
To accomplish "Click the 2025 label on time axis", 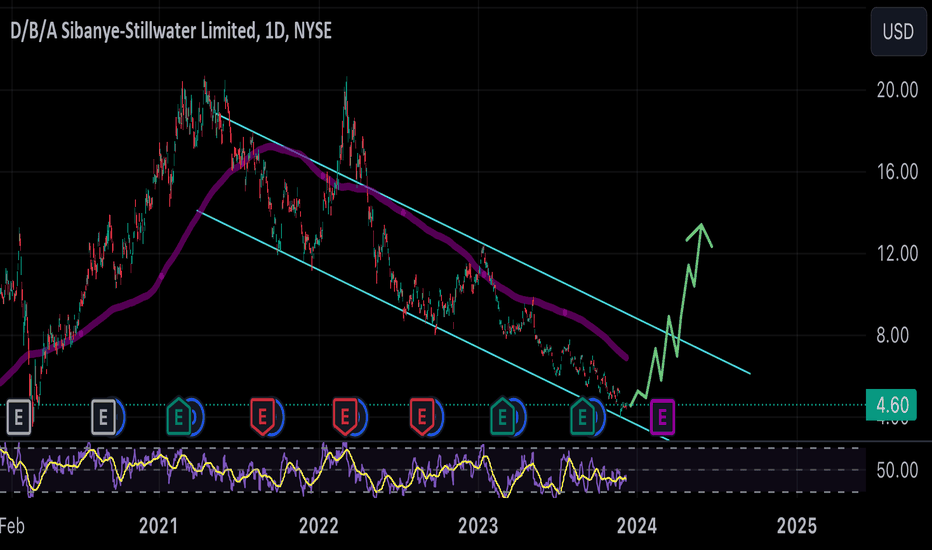I will pyautogui.click(x=796, y=526).
